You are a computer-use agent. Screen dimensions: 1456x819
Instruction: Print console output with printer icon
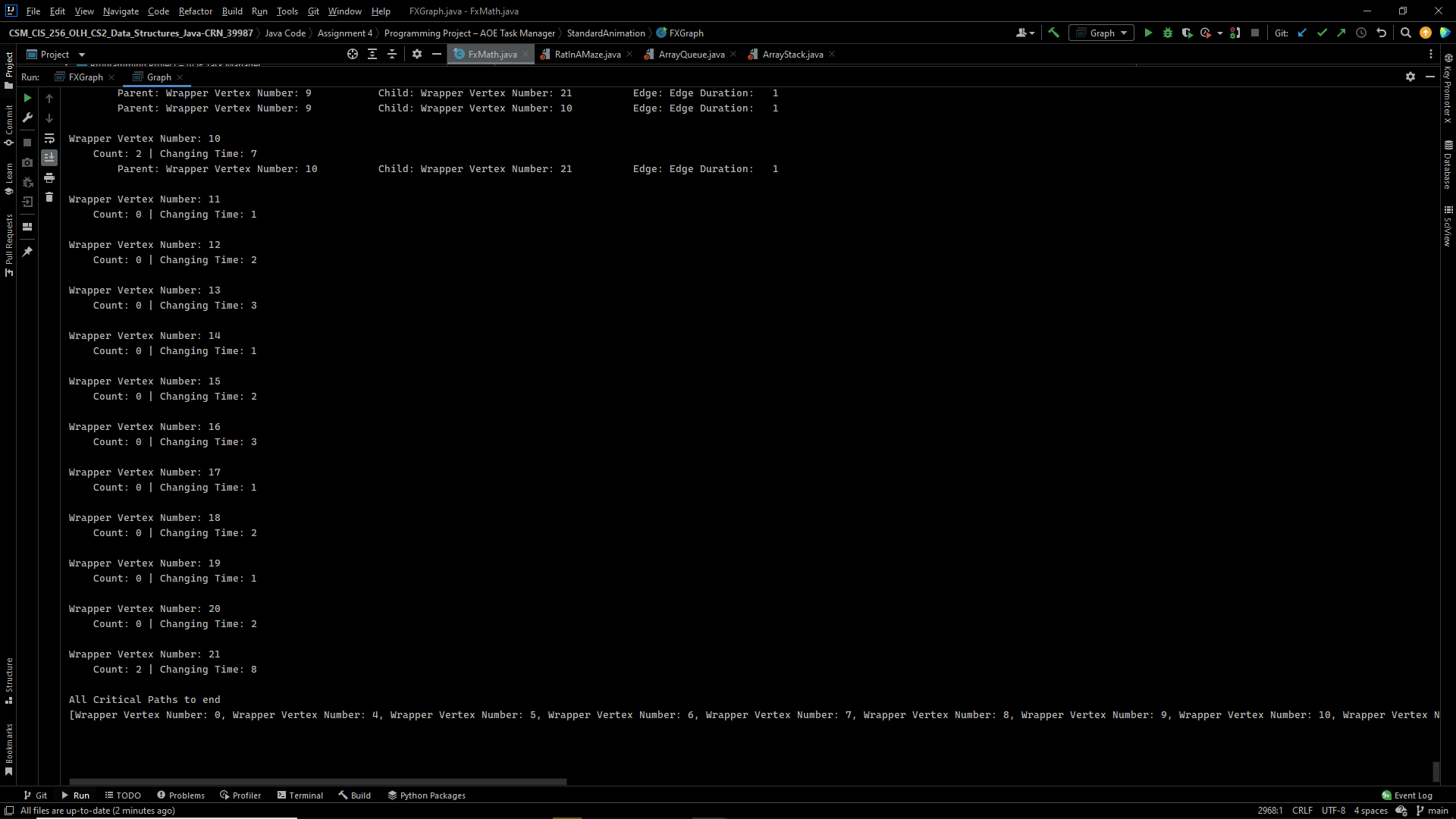point(49,177)
